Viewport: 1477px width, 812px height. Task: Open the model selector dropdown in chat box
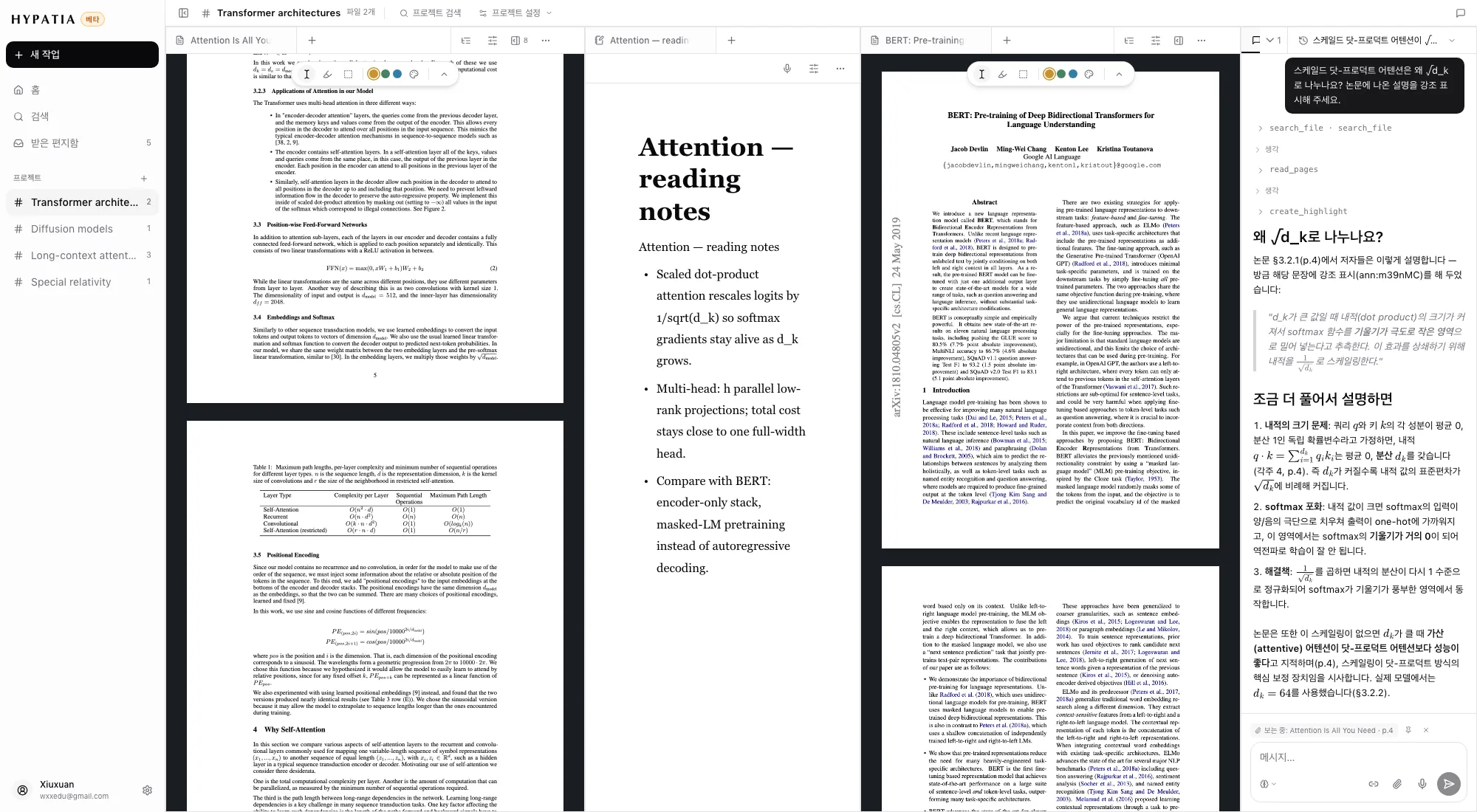pos(1268,784)
